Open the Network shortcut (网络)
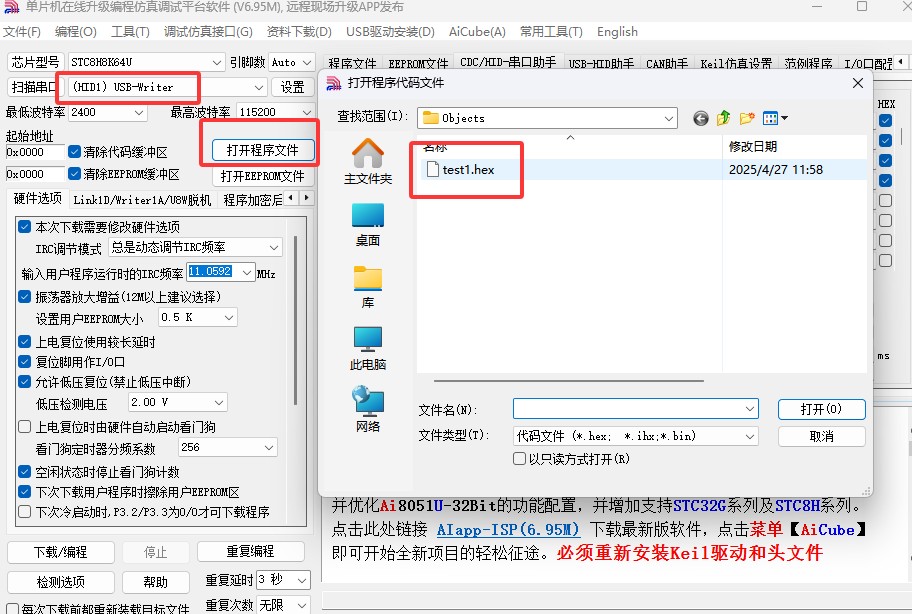The image size is (912, 614). [x=368, y=410]
